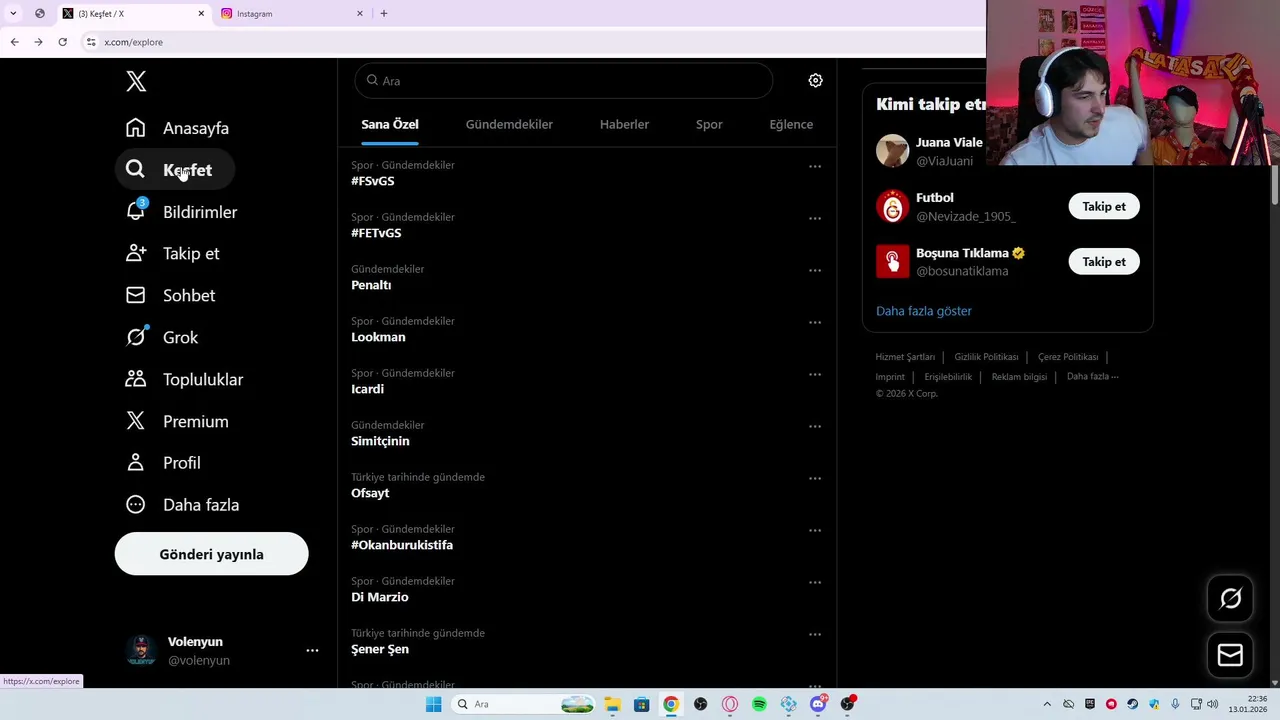This screenshot has height=720, width=1280.
Task: Switch to Gündemdekiler tab
Action: [x=509, y=124]
